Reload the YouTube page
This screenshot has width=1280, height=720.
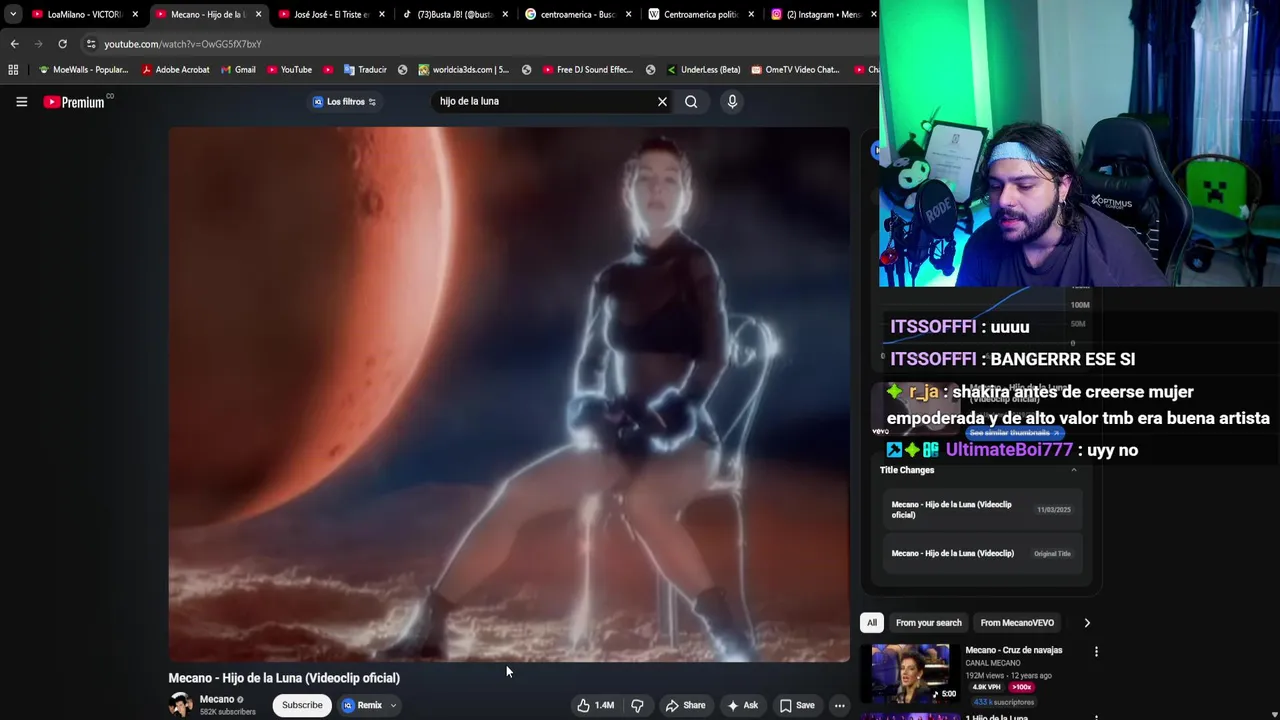(x=62, y=44)
